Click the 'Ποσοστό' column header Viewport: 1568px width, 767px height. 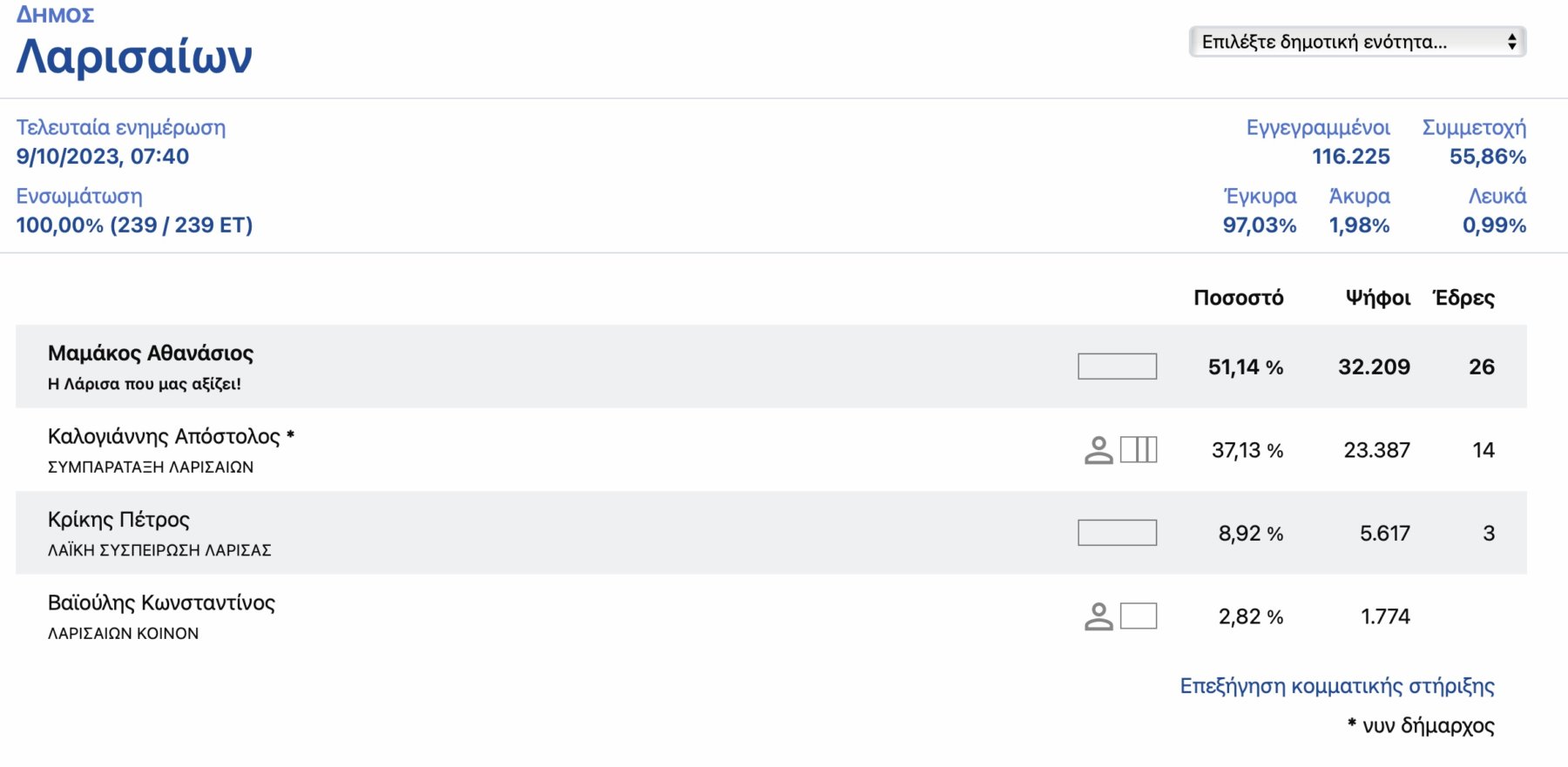coord(1238,298)
